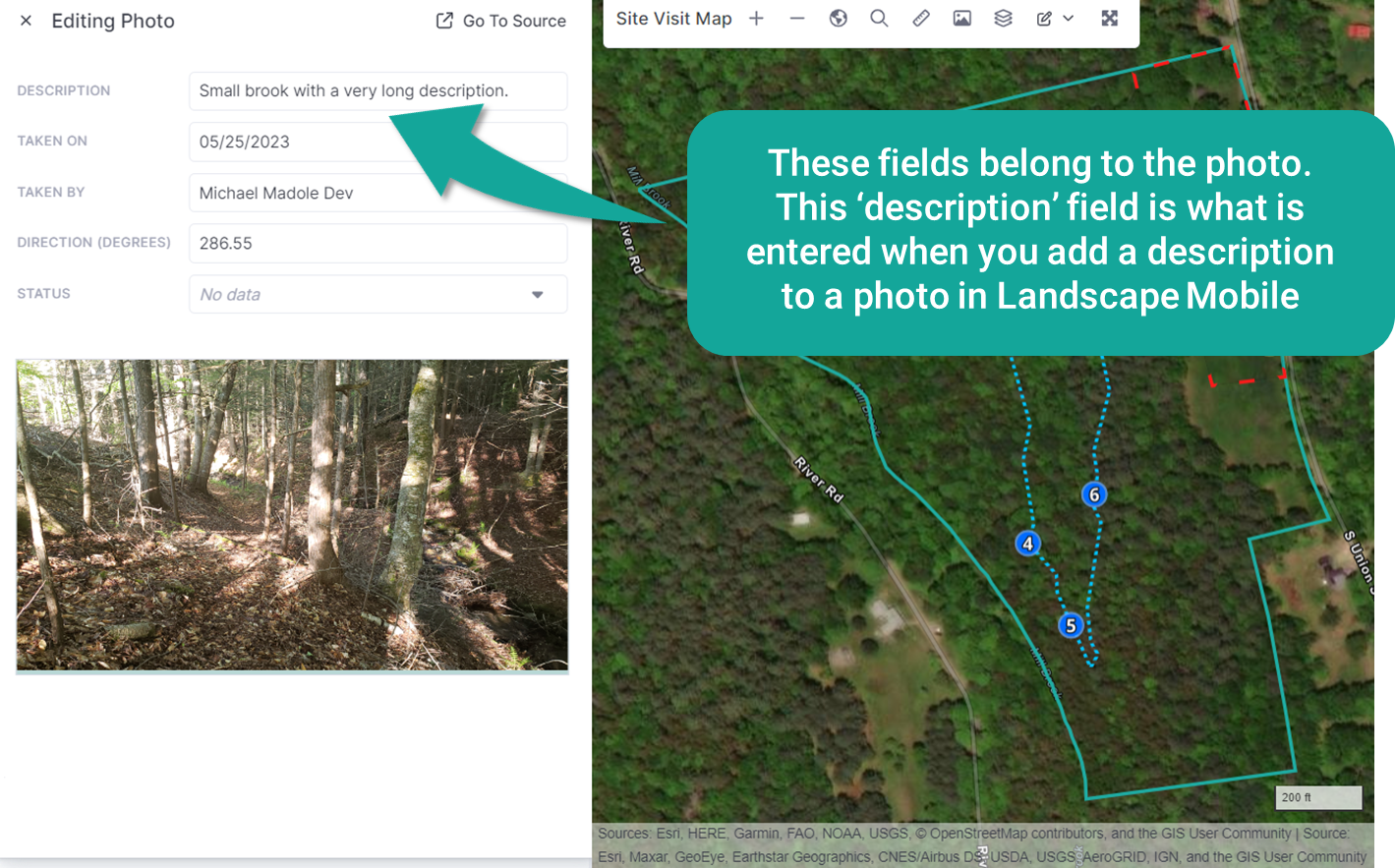Activate the map search tool
Viewport: 1395px width, 868px height.
click(x=879, y=18)
